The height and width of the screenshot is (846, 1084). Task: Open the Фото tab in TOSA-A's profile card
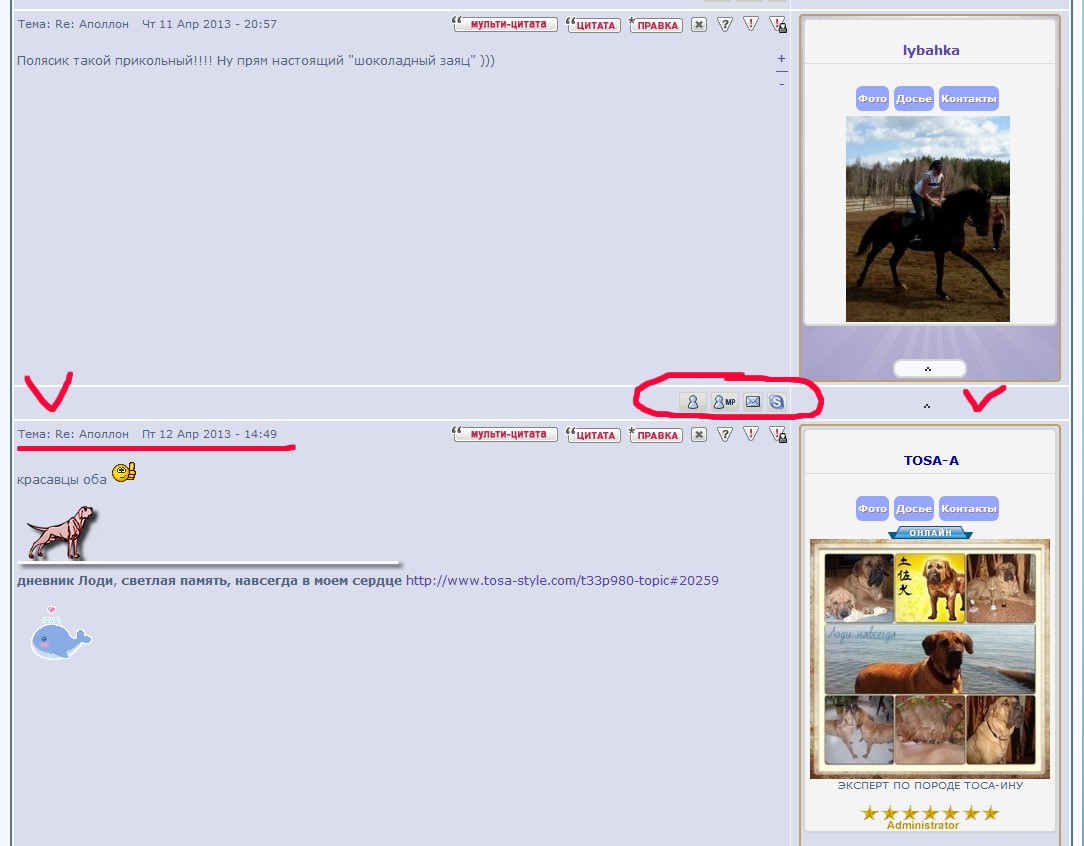[x=872, y=508]
